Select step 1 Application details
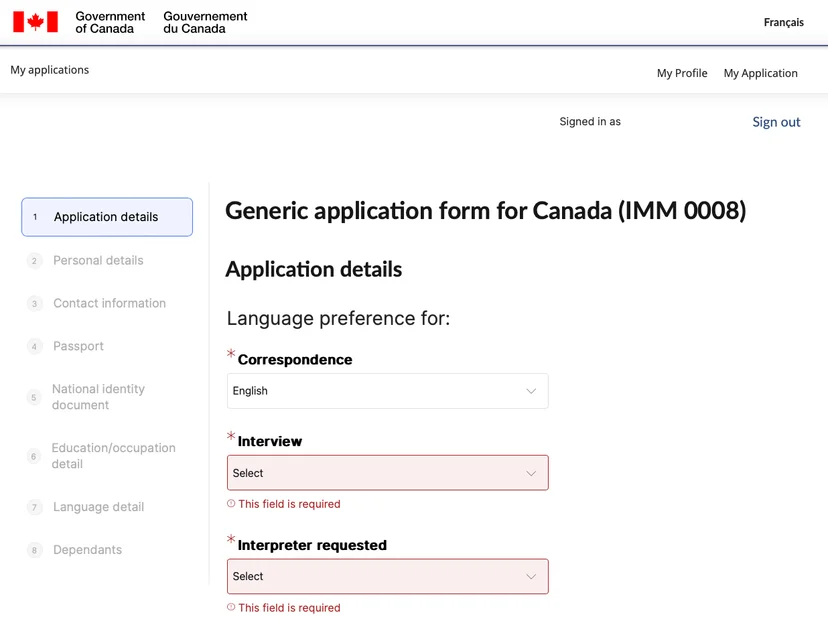Image resolution: width=828 pixels, height=621 pixels. click(x=107, y=217)
